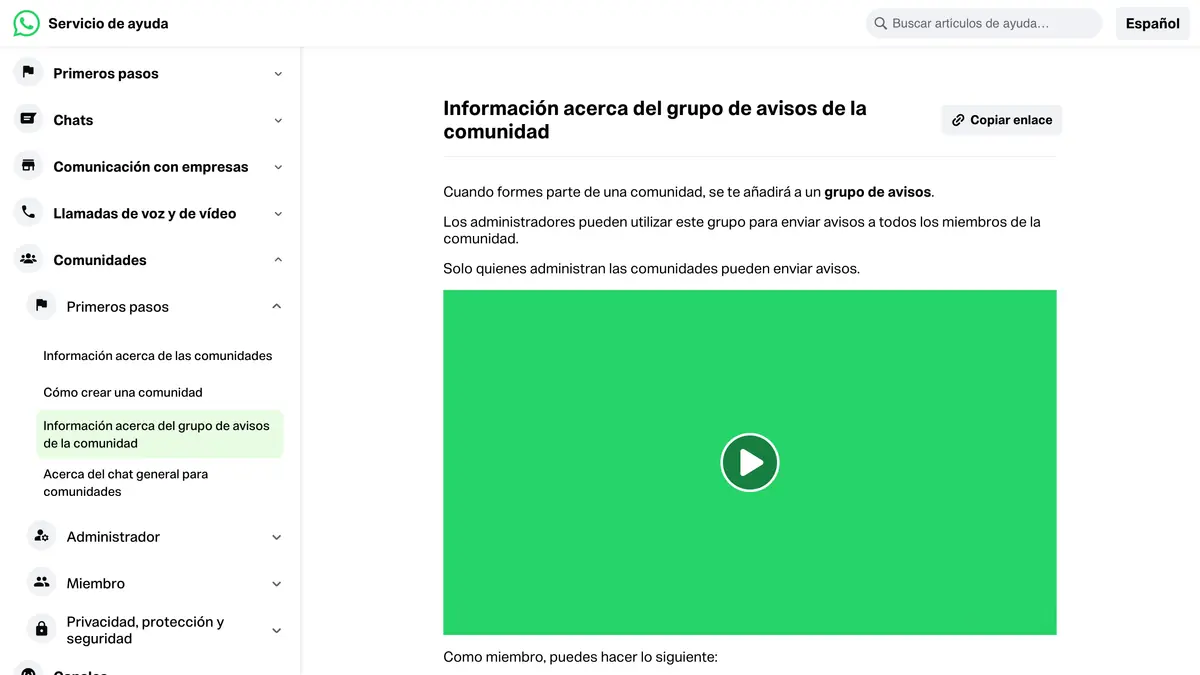Viewport: 1200px width, 675px height.
Task: Play the video in the article
Action: [x=750, y=462]
